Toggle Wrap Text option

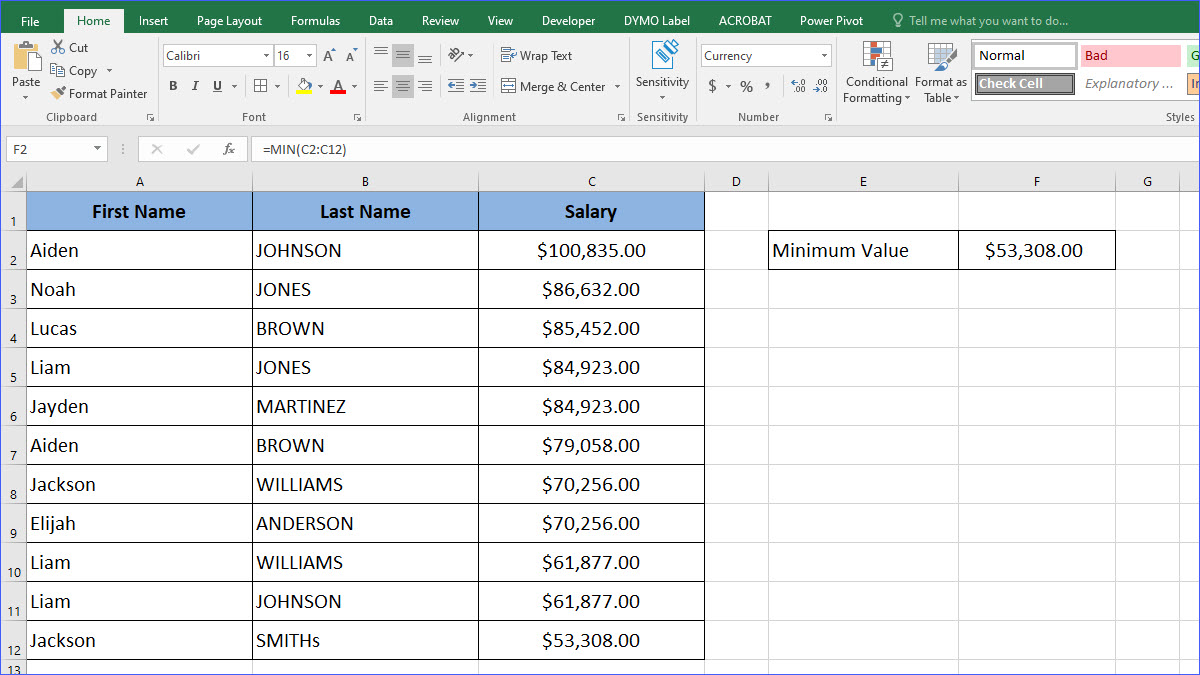[536, 56]
